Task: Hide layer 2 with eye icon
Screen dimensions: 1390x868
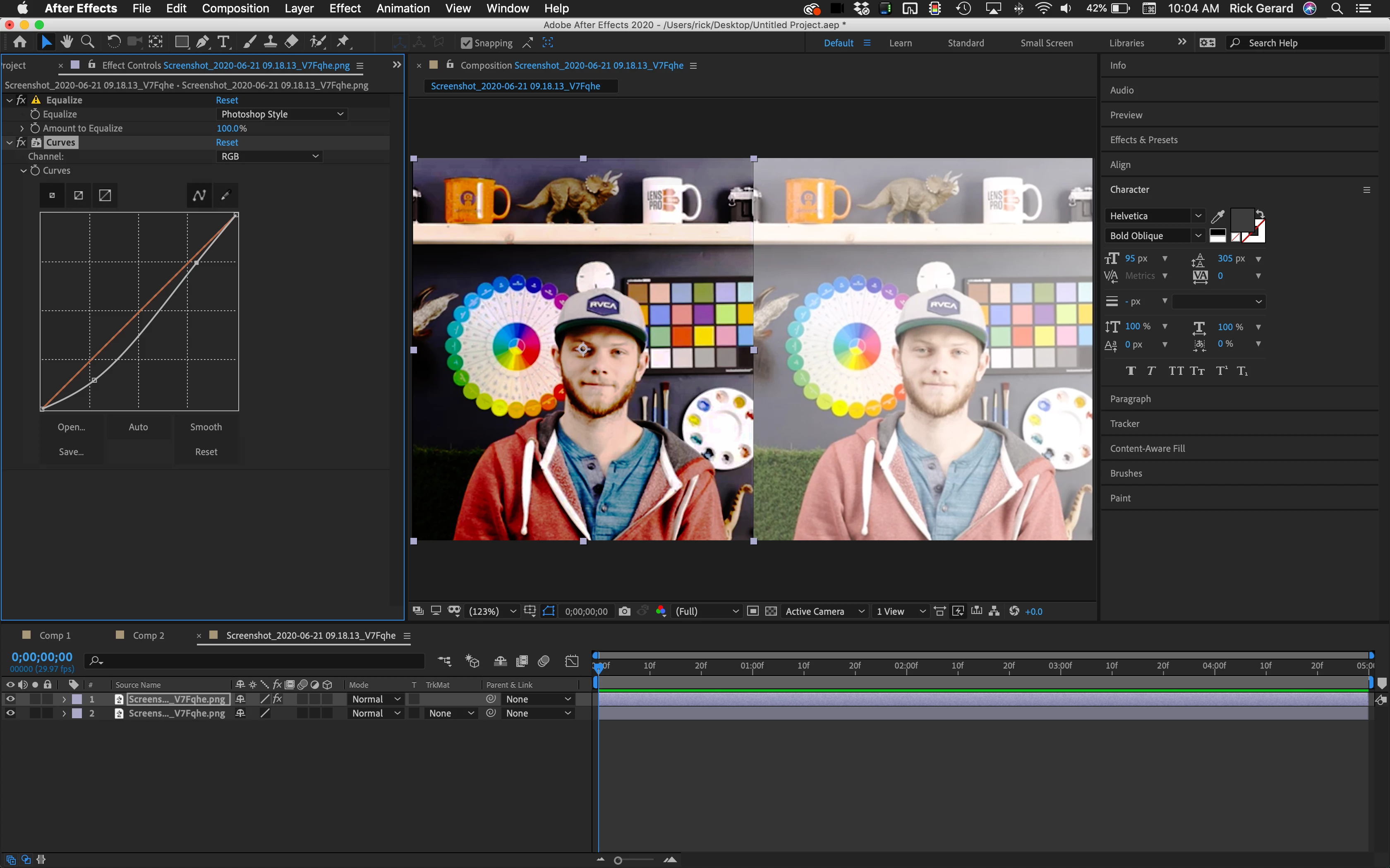Action: tap(10, 713)
